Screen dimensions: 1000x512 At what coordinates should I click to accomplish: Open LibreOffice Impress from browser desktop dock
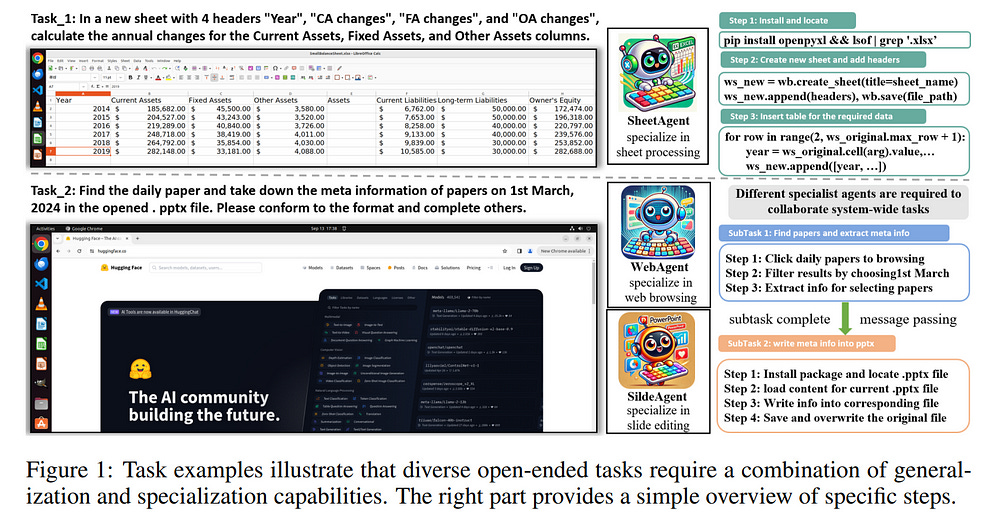tap(41, 363)
